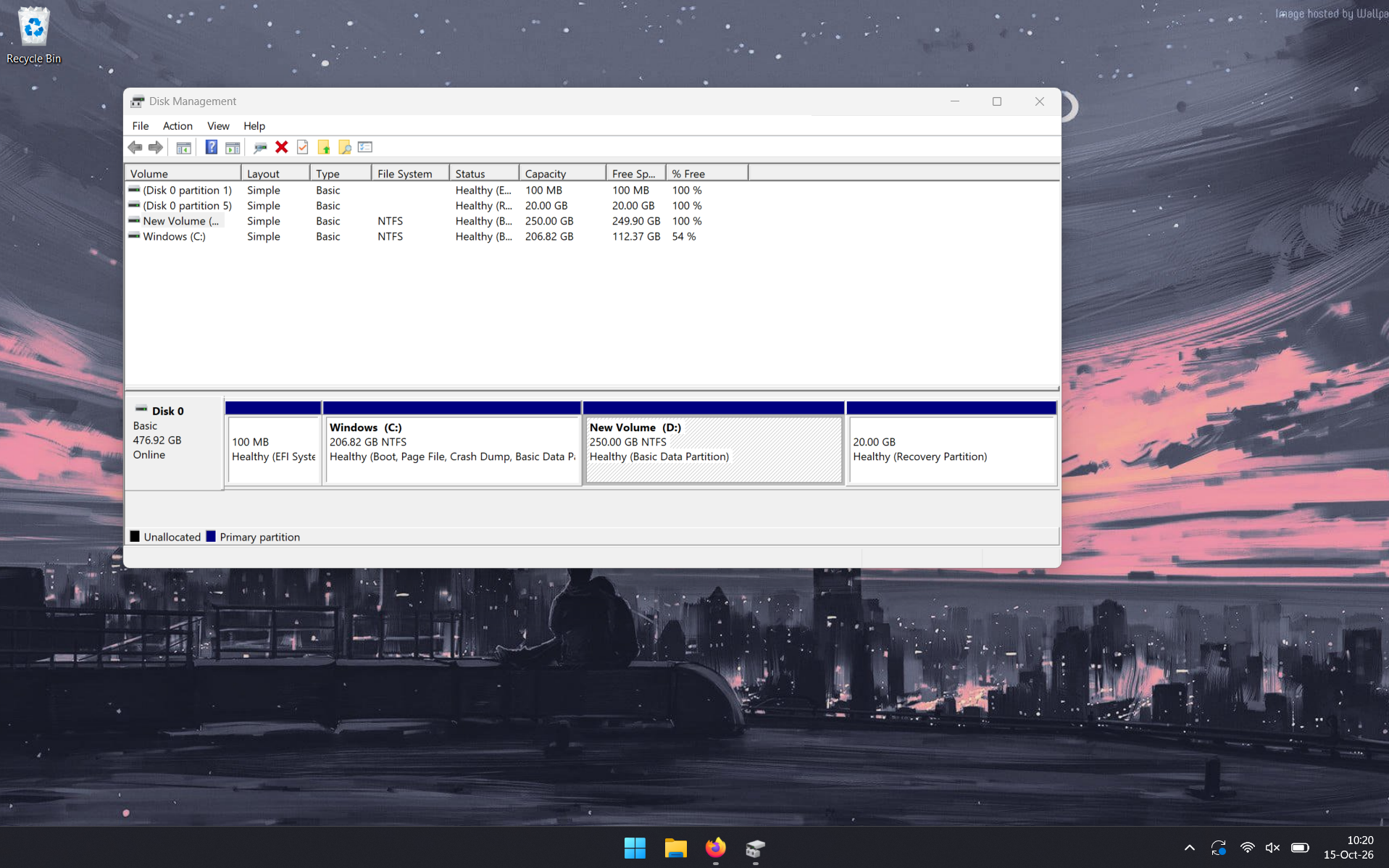Open the View menu
1389x868 pixels.
[218, 126]
